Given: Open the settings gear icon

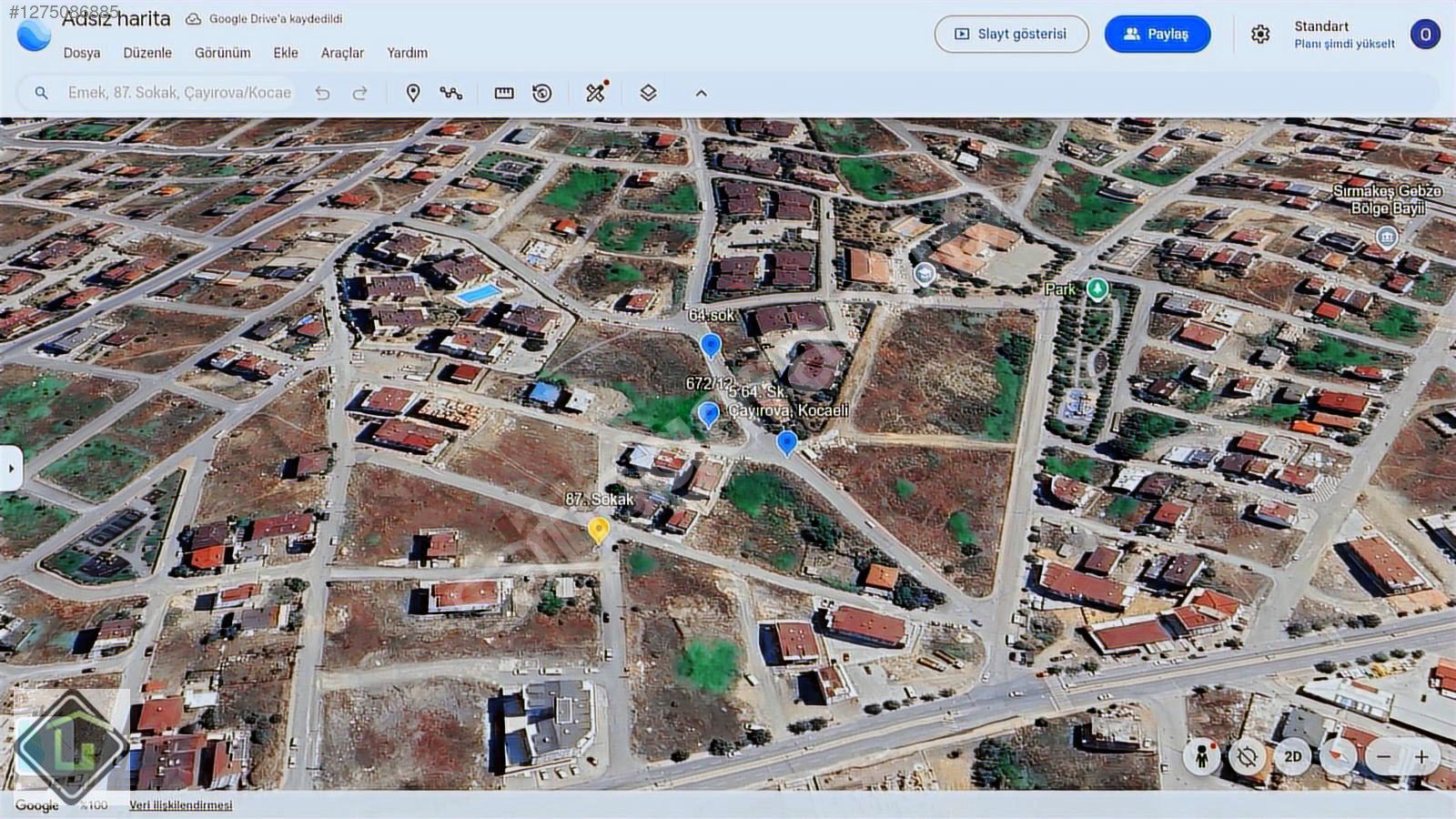Looking at the screenshot, I should pyautogui.click(x=1259, y=35).
